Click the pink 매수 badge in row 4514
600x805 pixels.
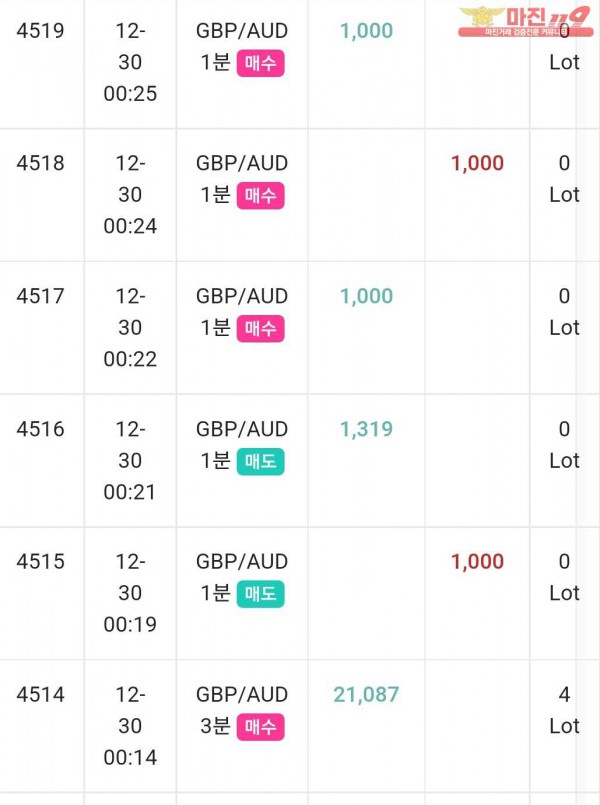point(260,727)
